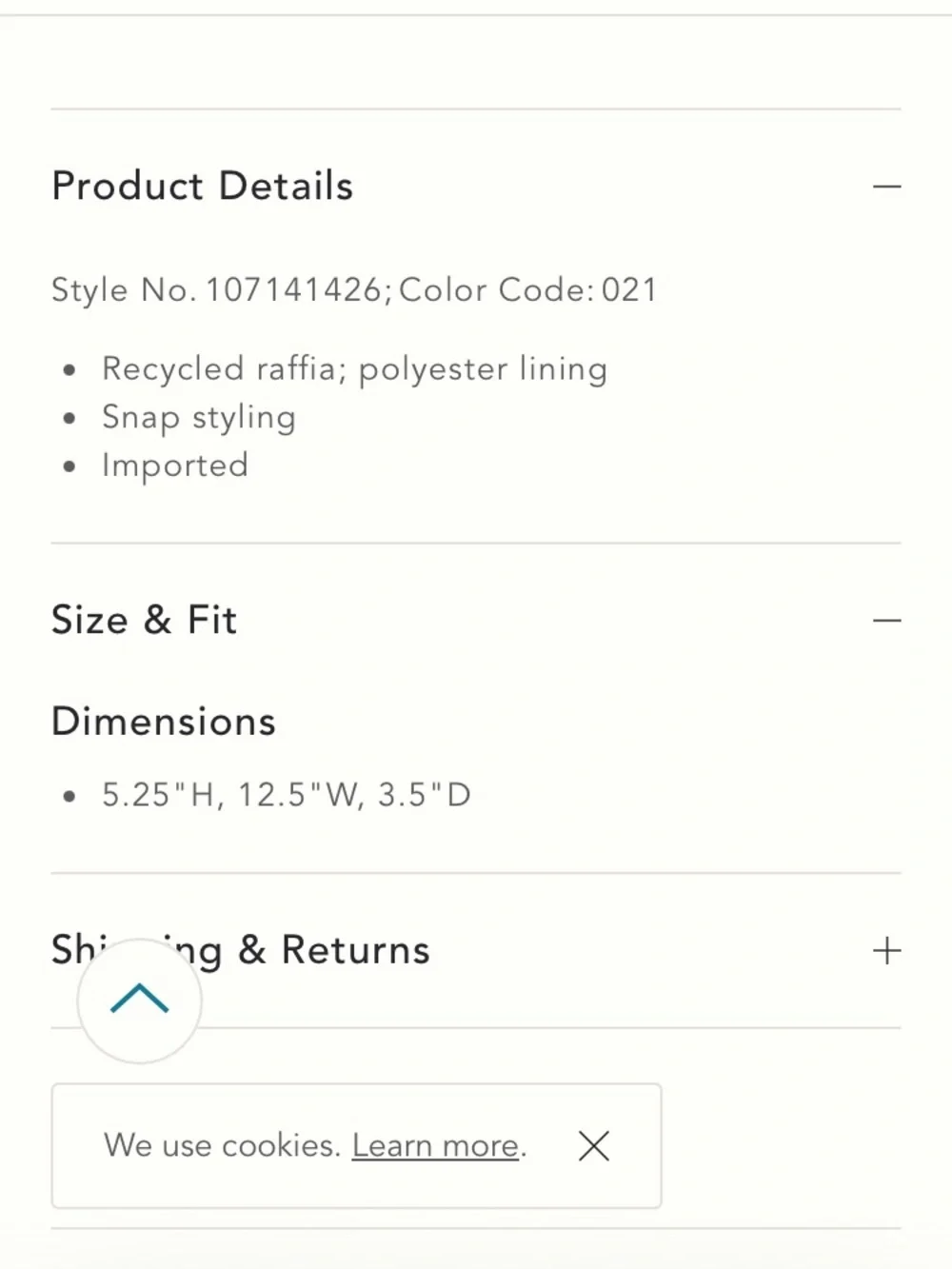Dismiss the cookie notice with the X

point(594,1146)
